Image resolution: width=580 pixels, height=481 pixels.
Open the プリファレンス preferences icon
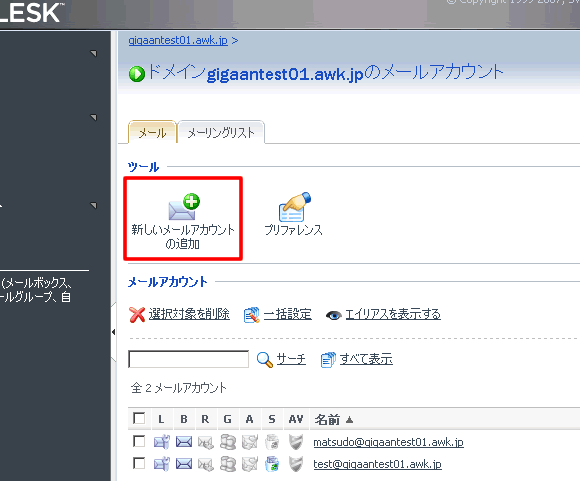coord(294,206)
